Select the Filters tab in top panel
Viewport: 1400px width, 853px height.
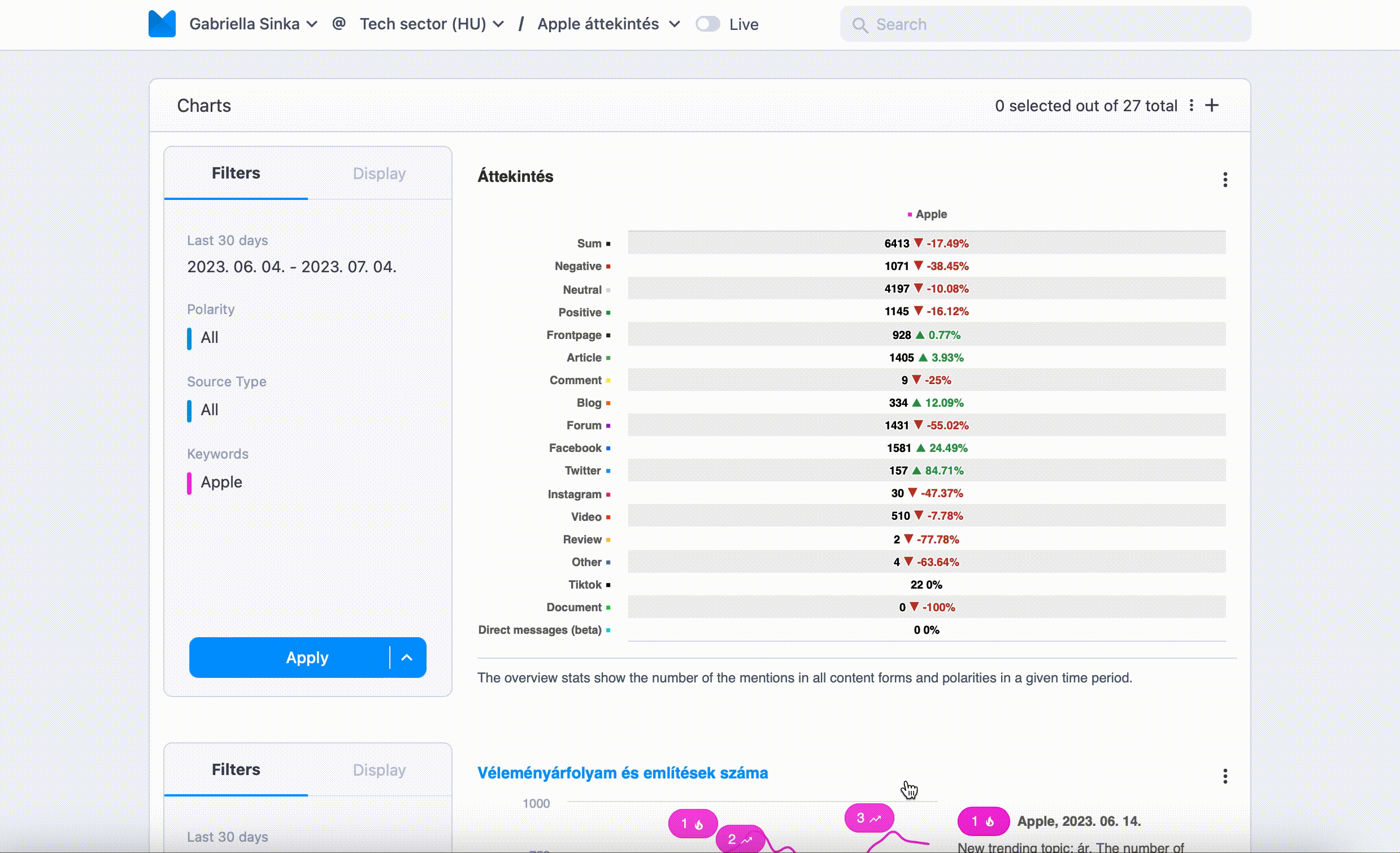236,173
